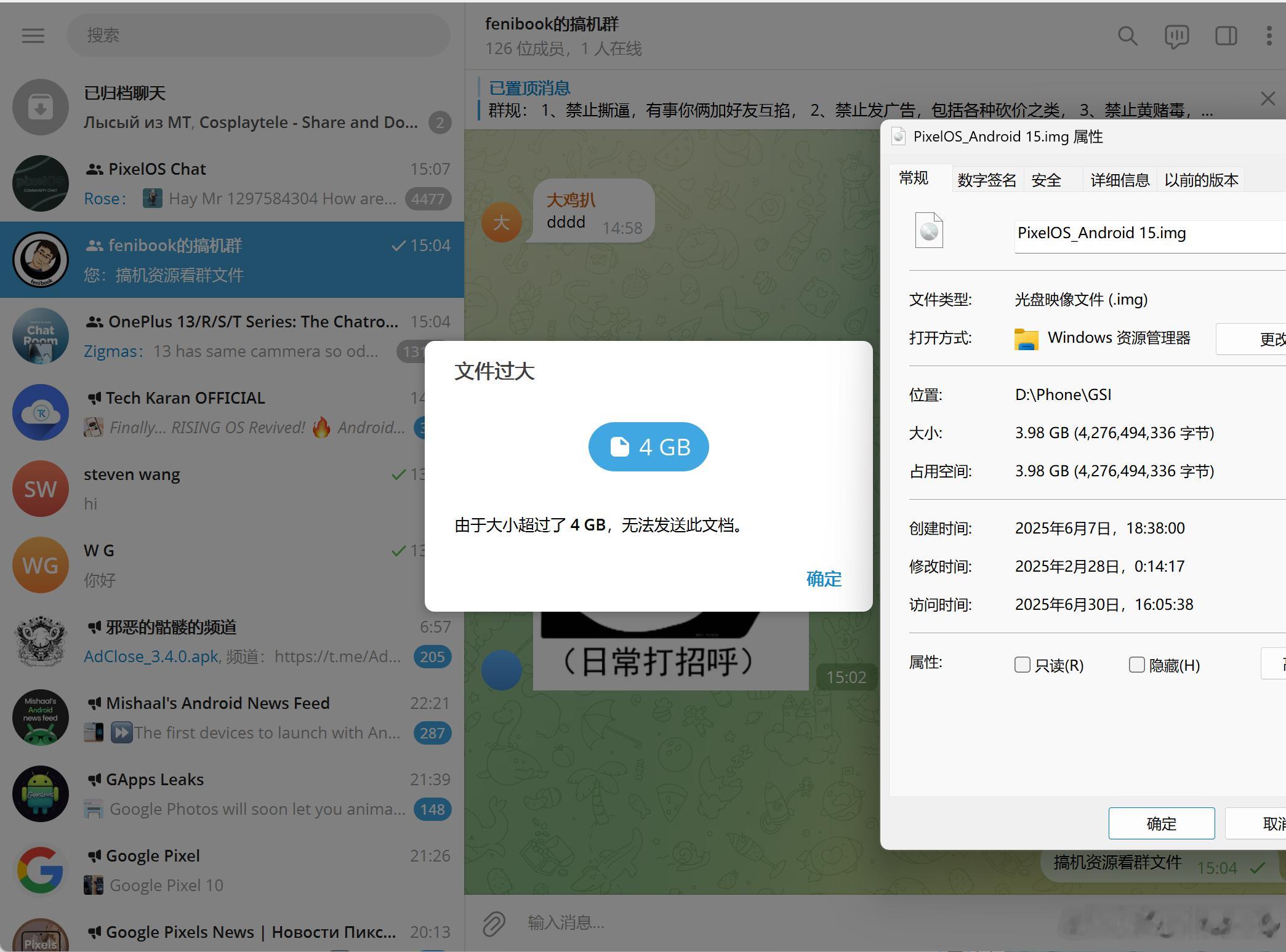Viewport: 1286px width, 952px height.
Task: Click the 取消 button in properties window
Action: tap(1256, 823)
